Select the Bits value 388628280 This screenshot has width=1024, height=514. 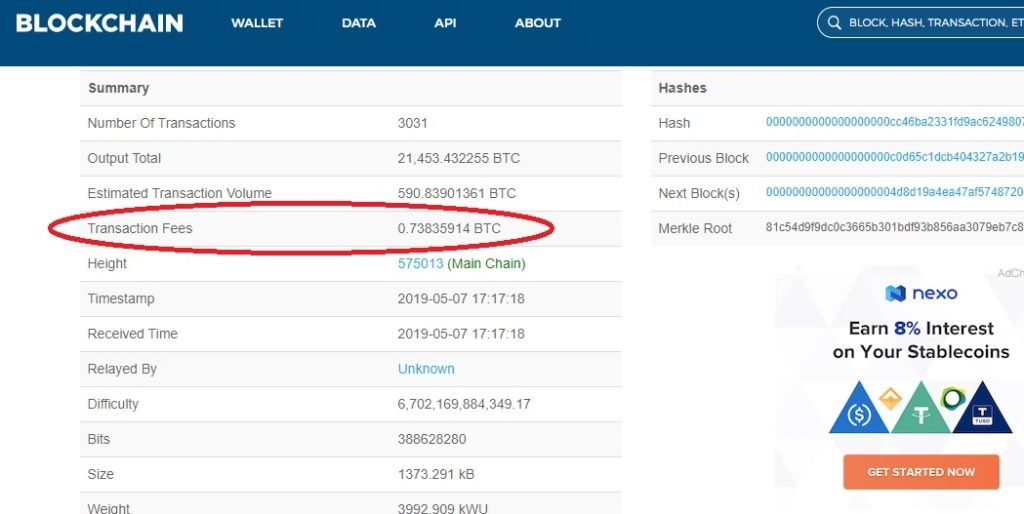coord(432,439)
